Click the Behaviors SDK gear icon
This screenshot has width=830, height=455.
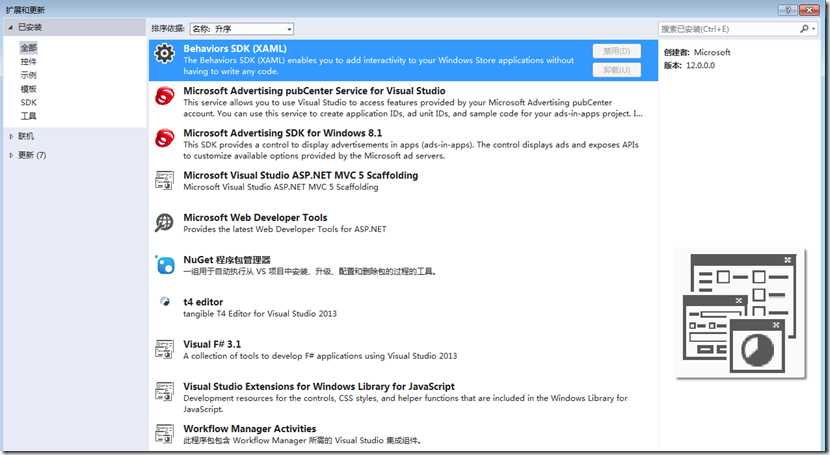164,53
